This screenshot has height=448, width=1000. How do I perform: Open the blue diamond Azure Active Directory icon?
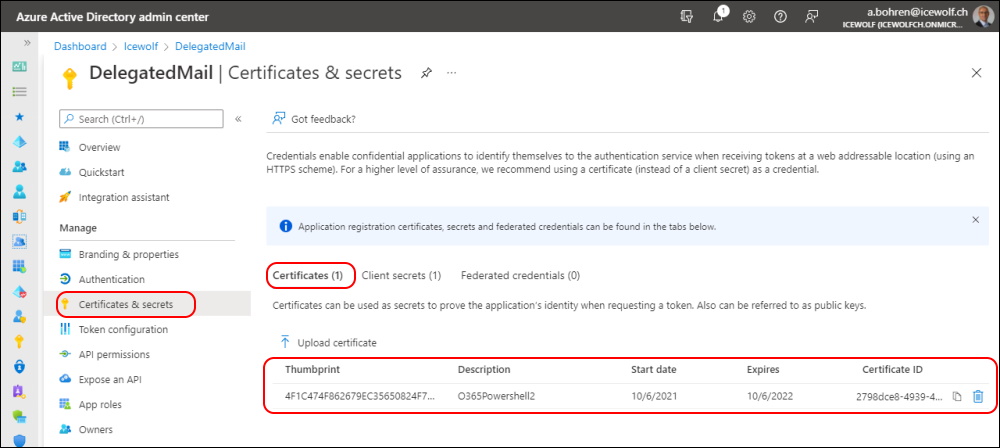tap(20, 142)
